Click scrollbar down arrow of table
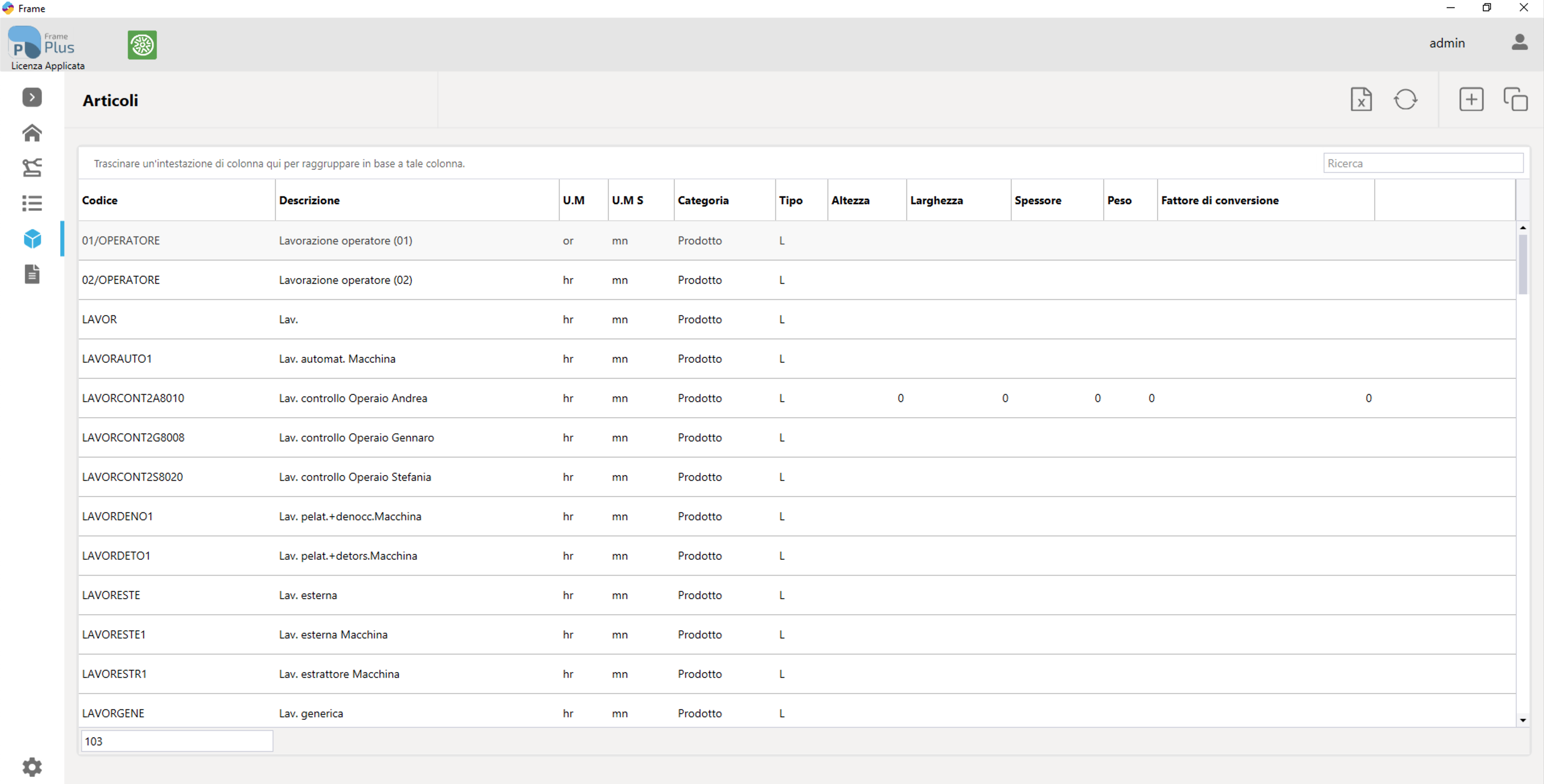Image resolution: width=1544 pixels, height=784 pixels. pyautogui.click(x=1522, y=720)
